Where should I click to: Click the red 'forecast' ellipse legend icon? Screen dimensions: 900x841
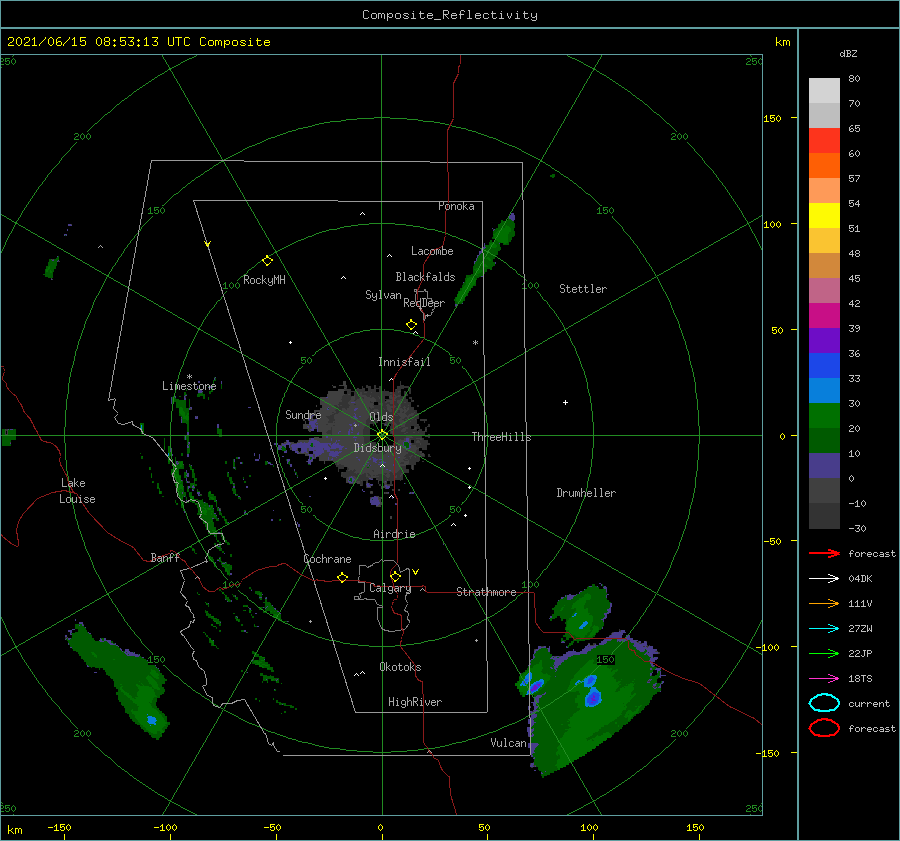coord(824,728)
